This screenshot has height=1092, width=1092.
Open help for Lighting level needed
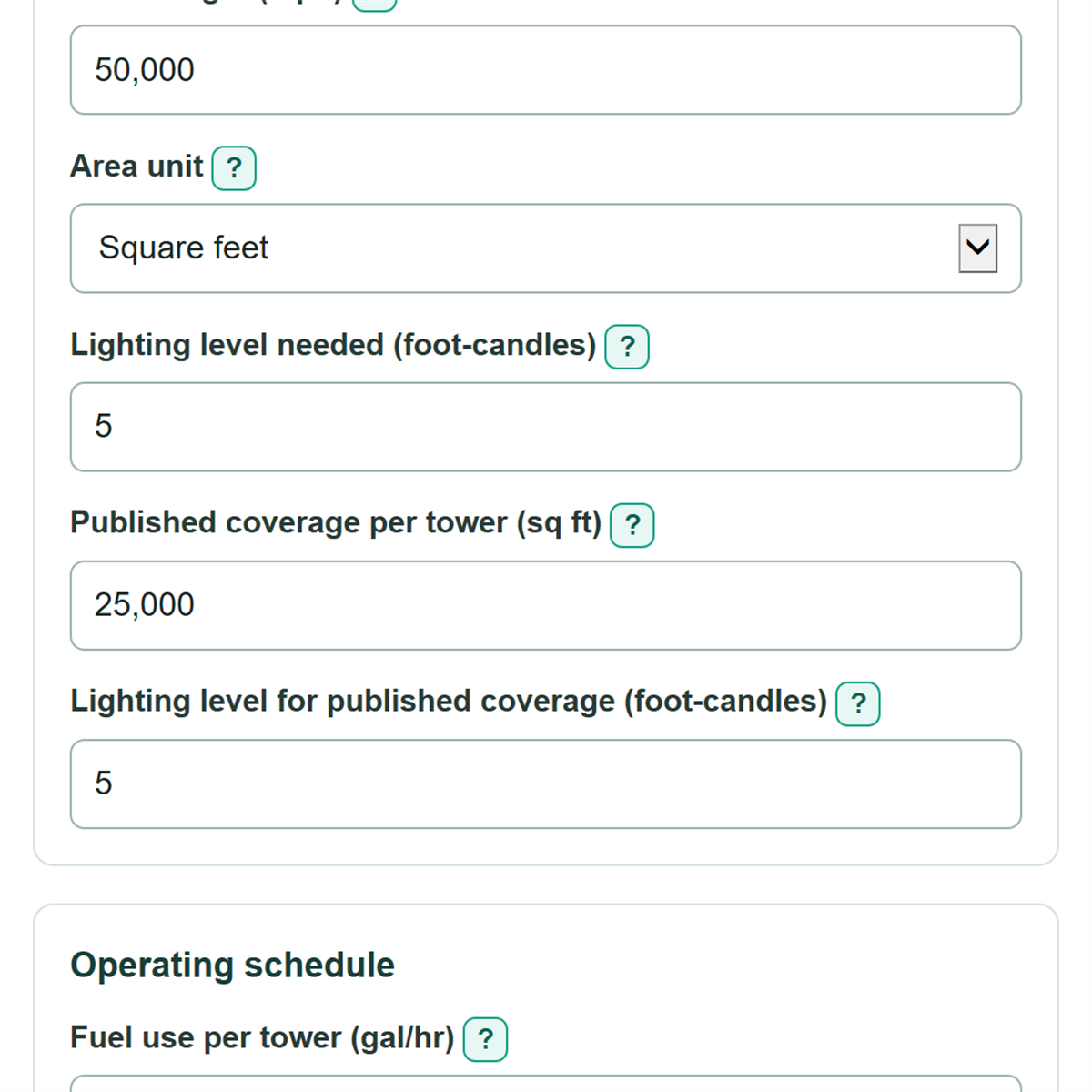(x=627, y=347)
